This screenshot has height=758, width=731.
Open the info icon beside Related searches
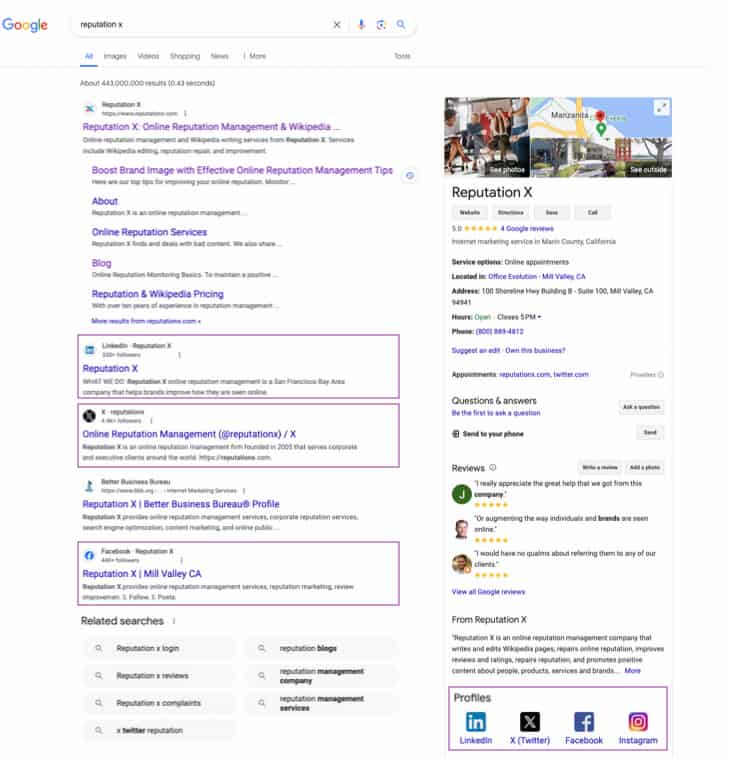(174, 621)
